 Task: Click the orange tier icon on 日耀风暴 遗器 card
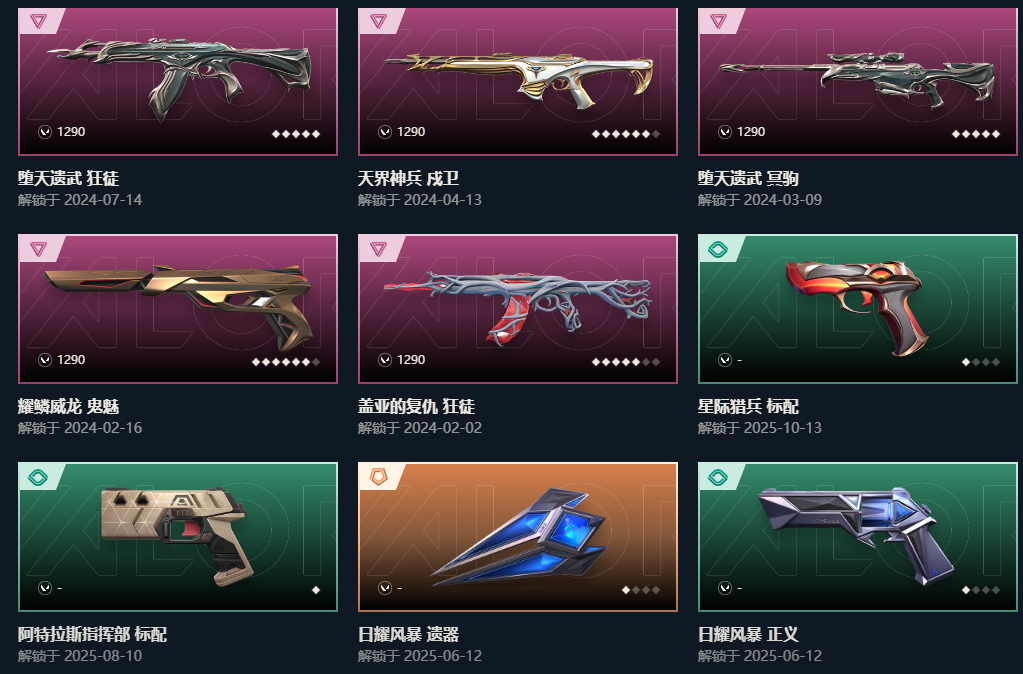coord(378,477)
